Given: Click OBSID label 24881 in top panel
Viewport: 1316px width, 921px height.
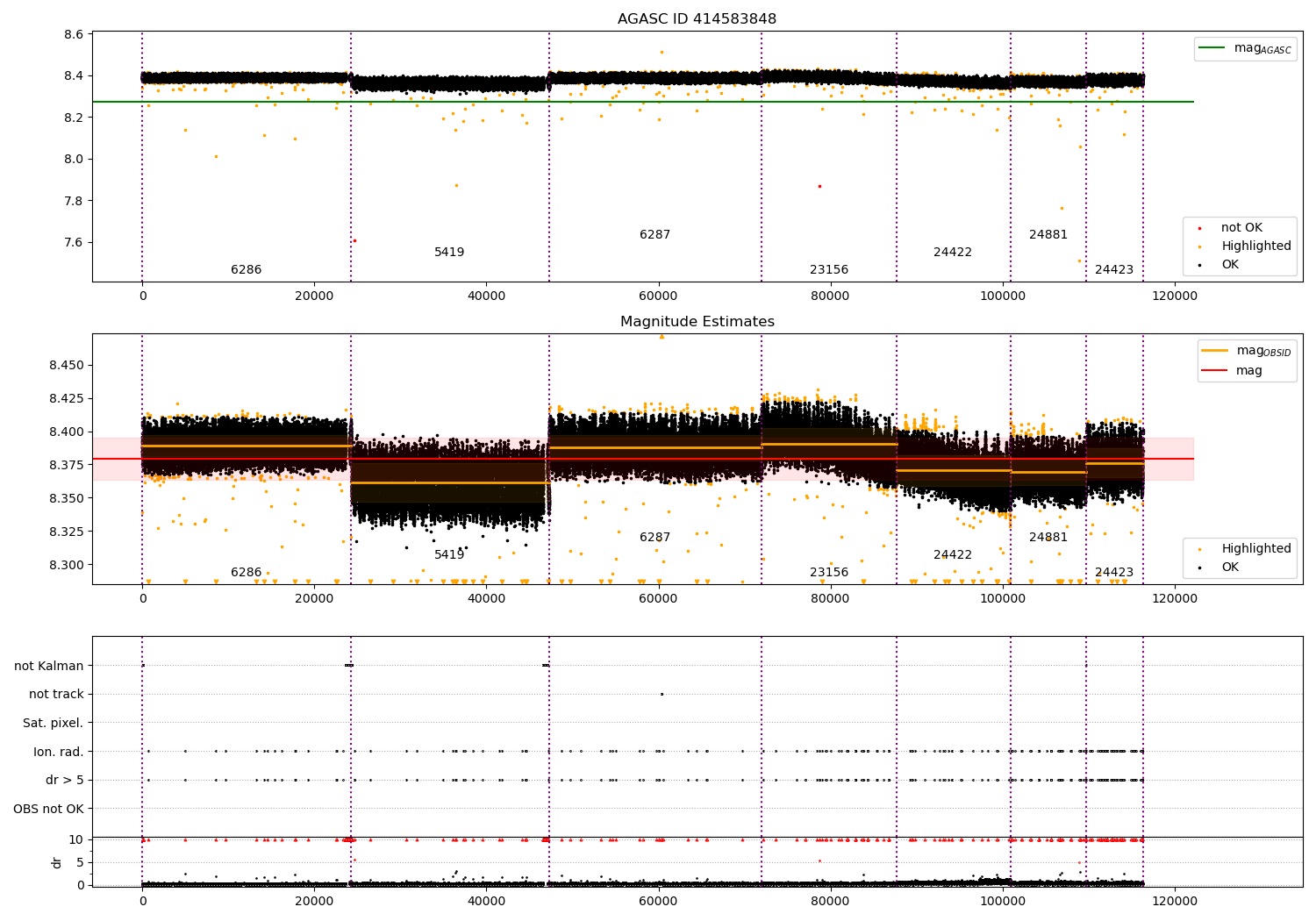Looking at the screenshot, I should point(1048,235).
